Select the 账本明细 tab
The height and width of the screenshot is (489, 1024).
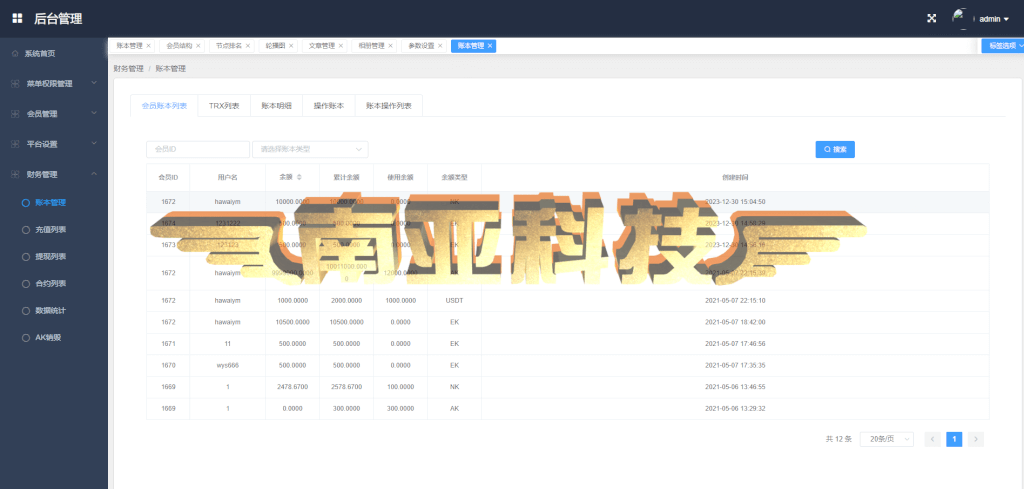click(276, 106)
